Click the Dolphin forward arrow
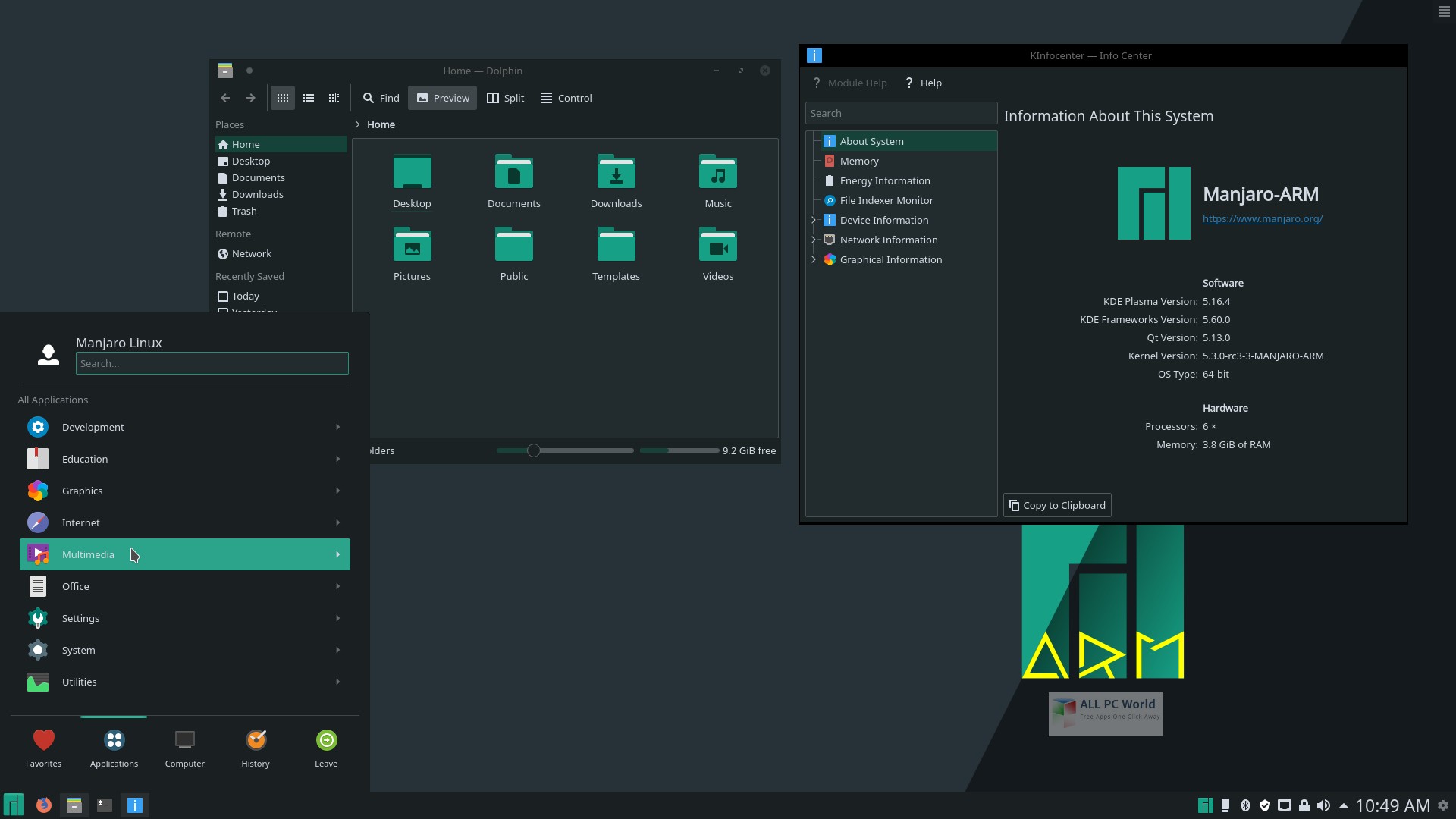Screen dimensions: 1456x819 [x=250, y=98]
